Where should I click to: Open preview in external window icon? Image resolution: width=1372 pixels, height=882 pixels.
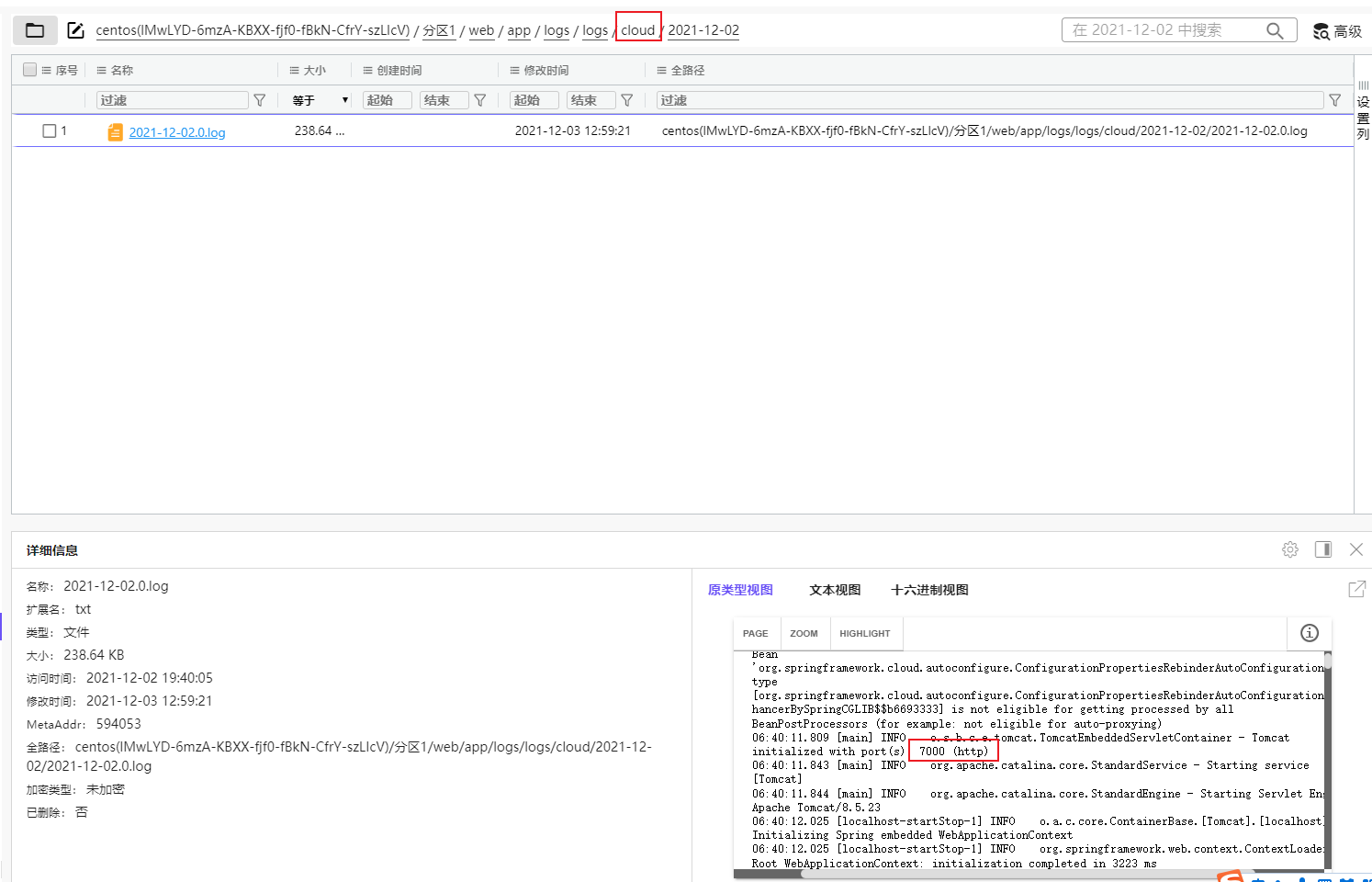1356,589
